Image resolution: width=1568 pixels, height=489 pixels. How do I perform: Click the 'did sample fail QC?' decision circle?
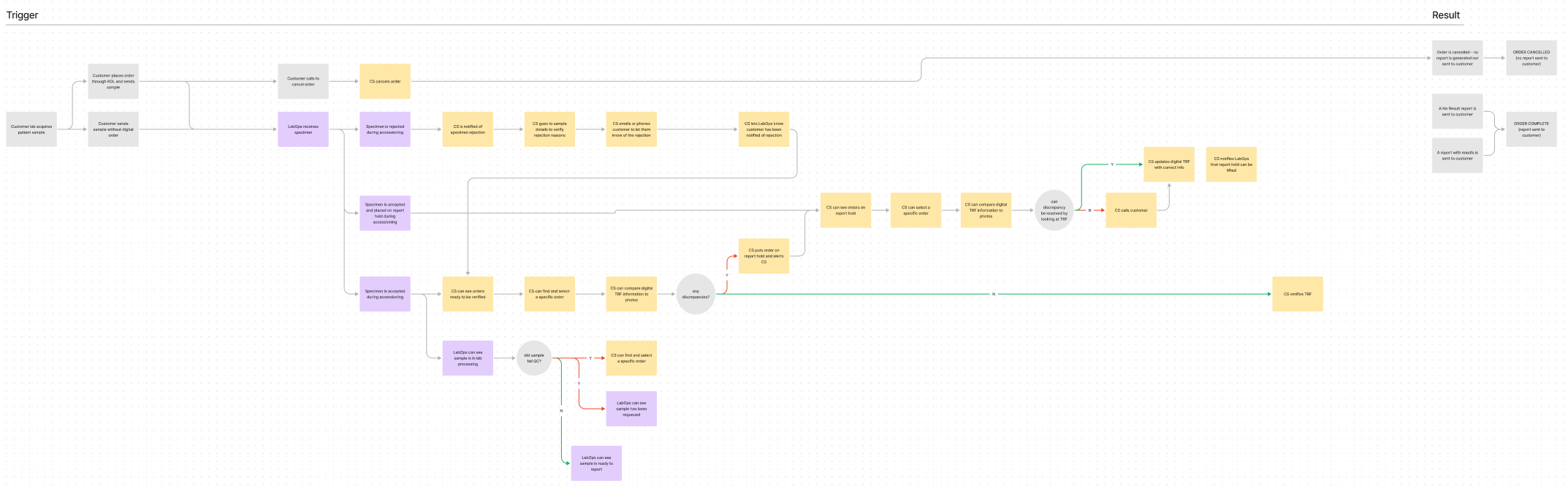click(x=534, y=358)
